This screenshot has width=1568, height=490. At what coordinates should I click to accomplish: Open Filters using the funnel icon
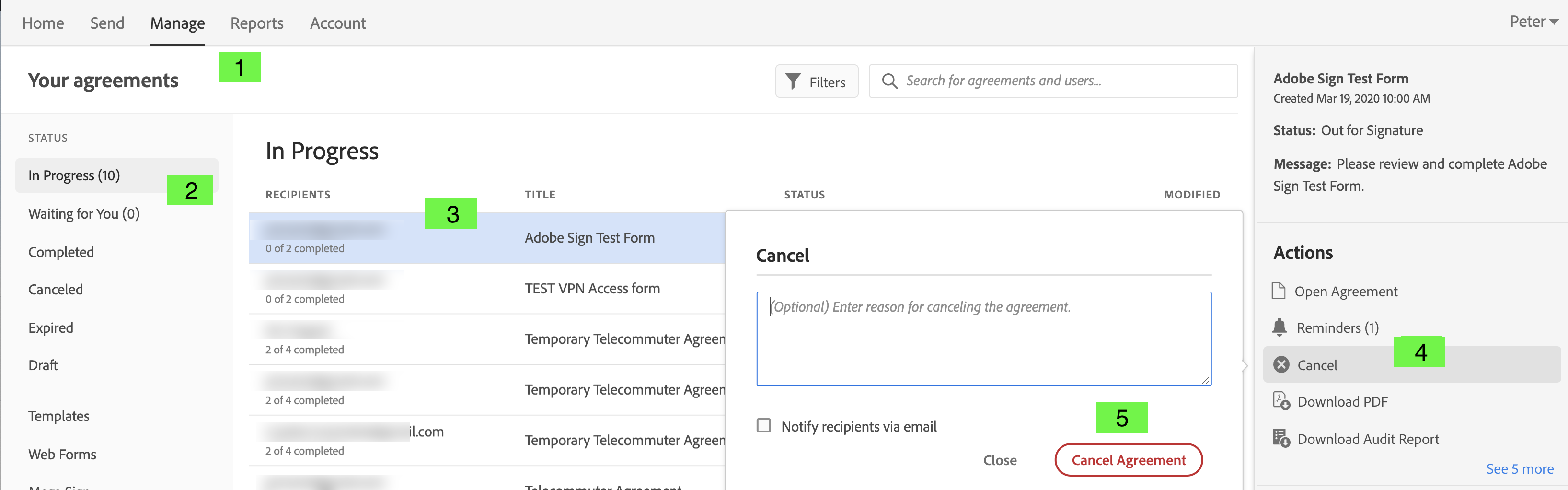pos(793,81)
